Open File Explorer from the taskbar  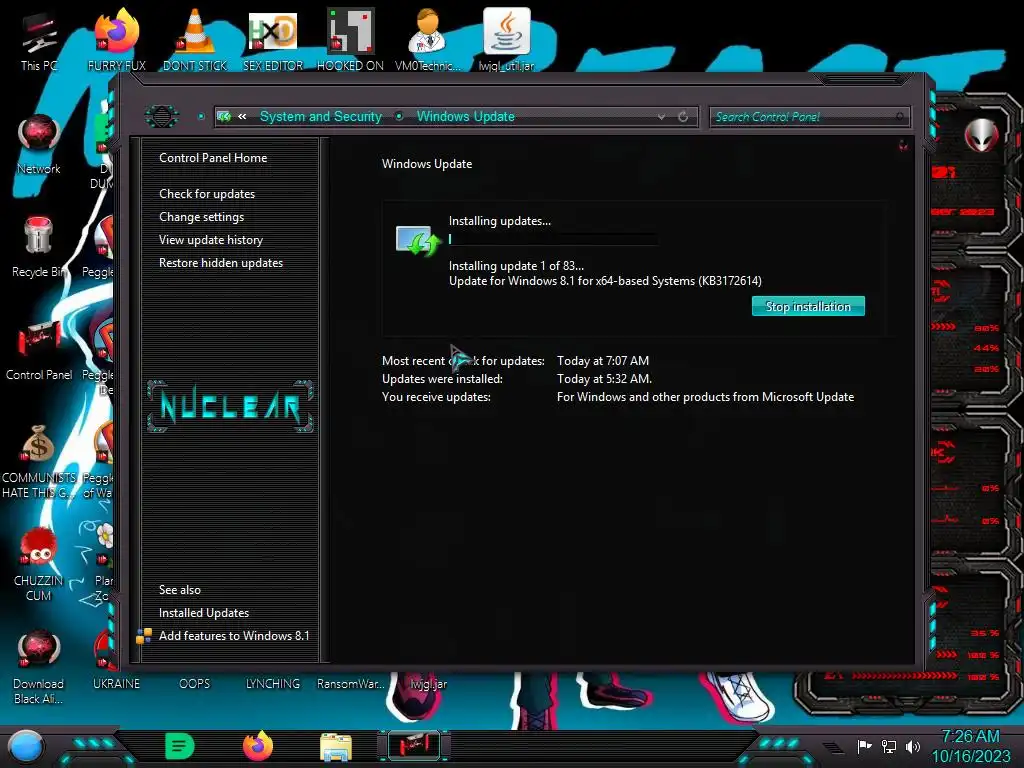(336, 746)
